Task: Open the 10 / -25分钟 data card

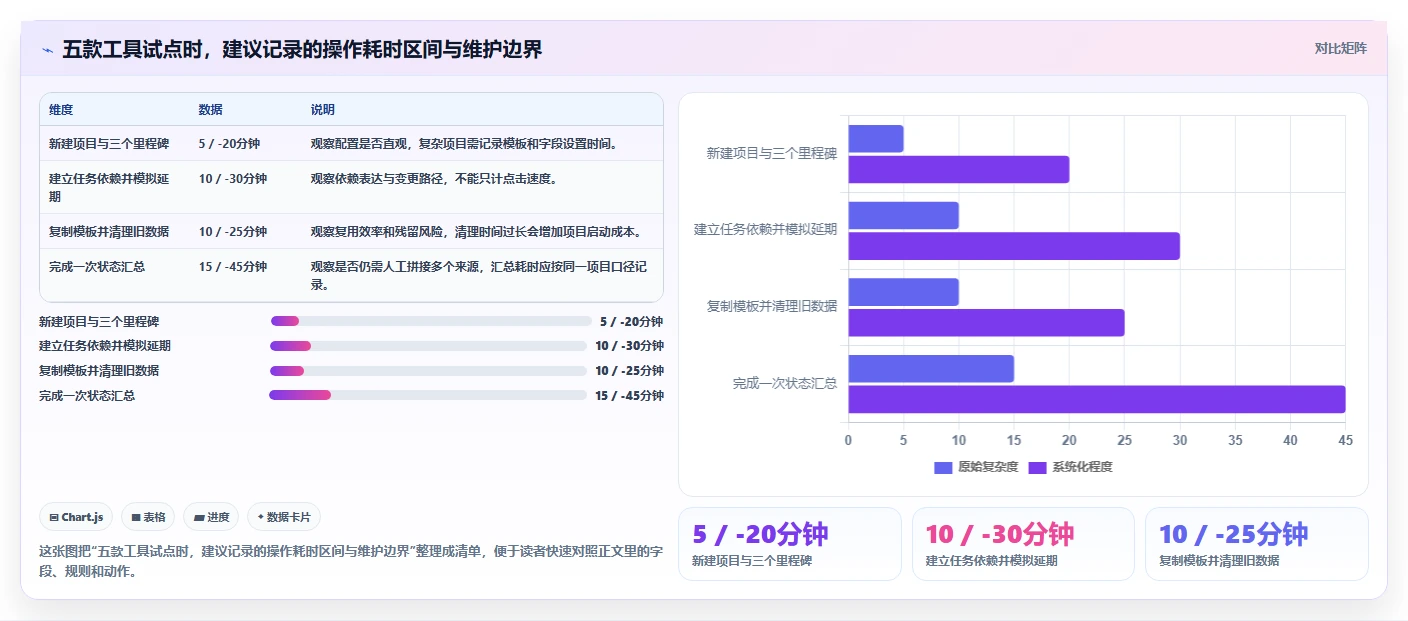Action: pos(1257,544)
